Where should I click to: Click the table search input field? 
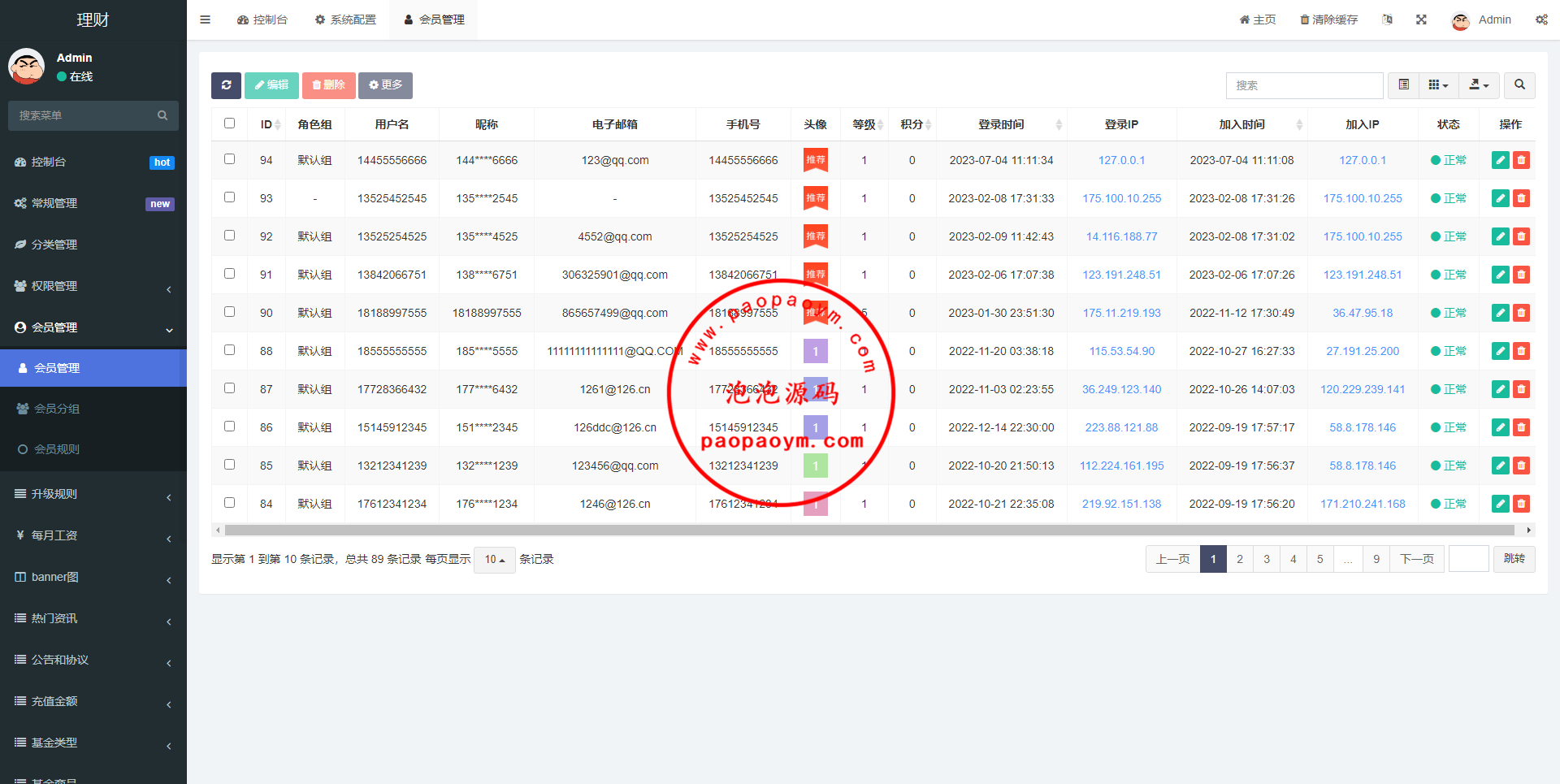pos(1304,85)
